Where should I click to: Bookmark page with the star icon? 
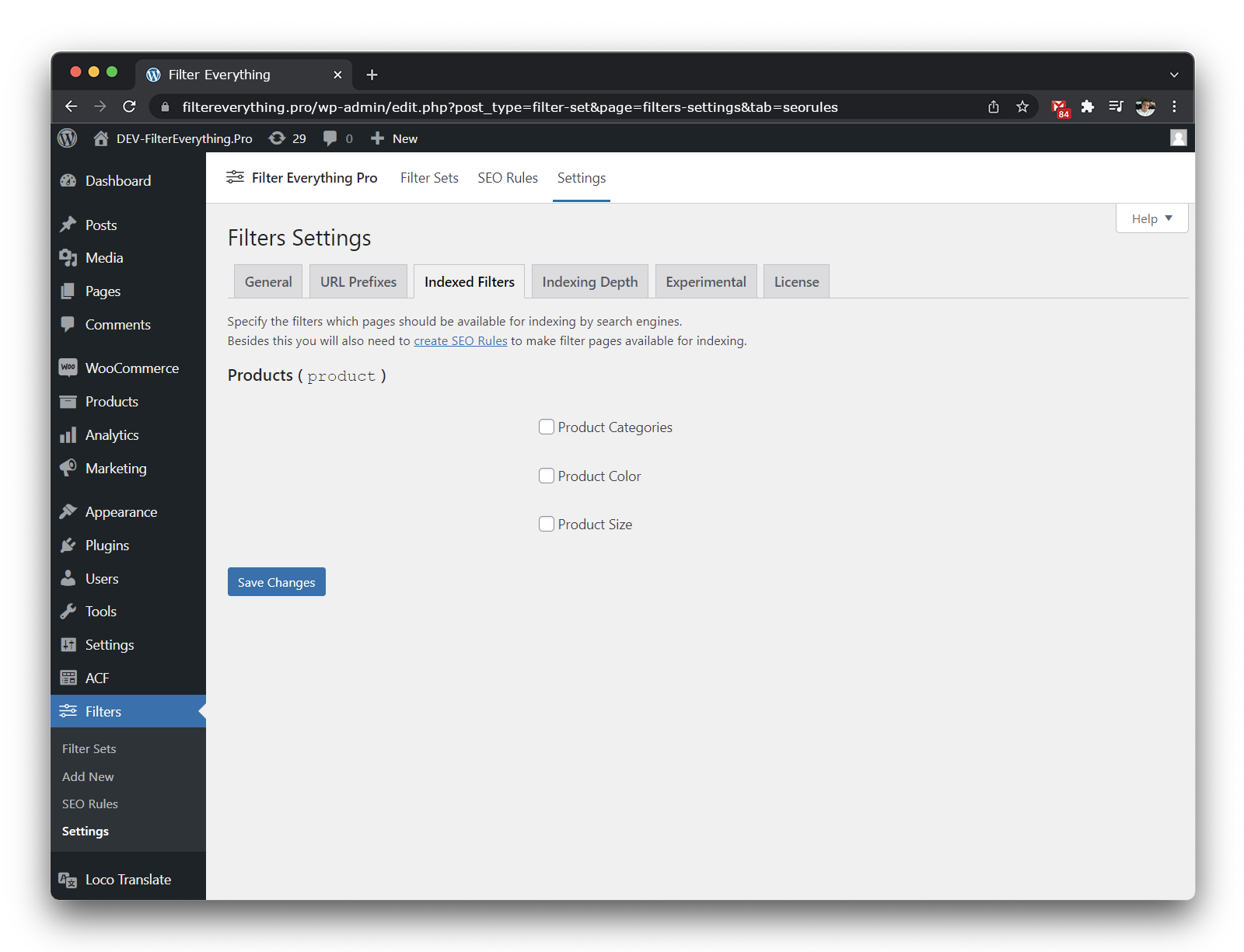1022,106
